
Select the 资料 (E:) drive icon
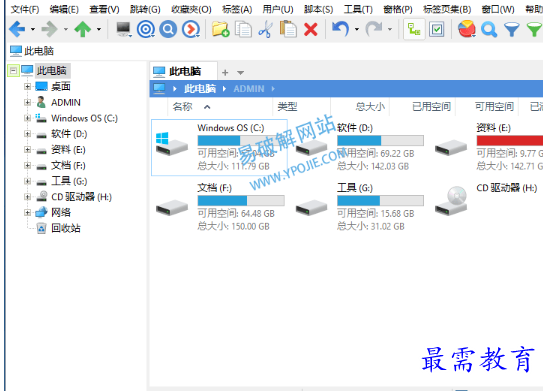coord(451,148)
